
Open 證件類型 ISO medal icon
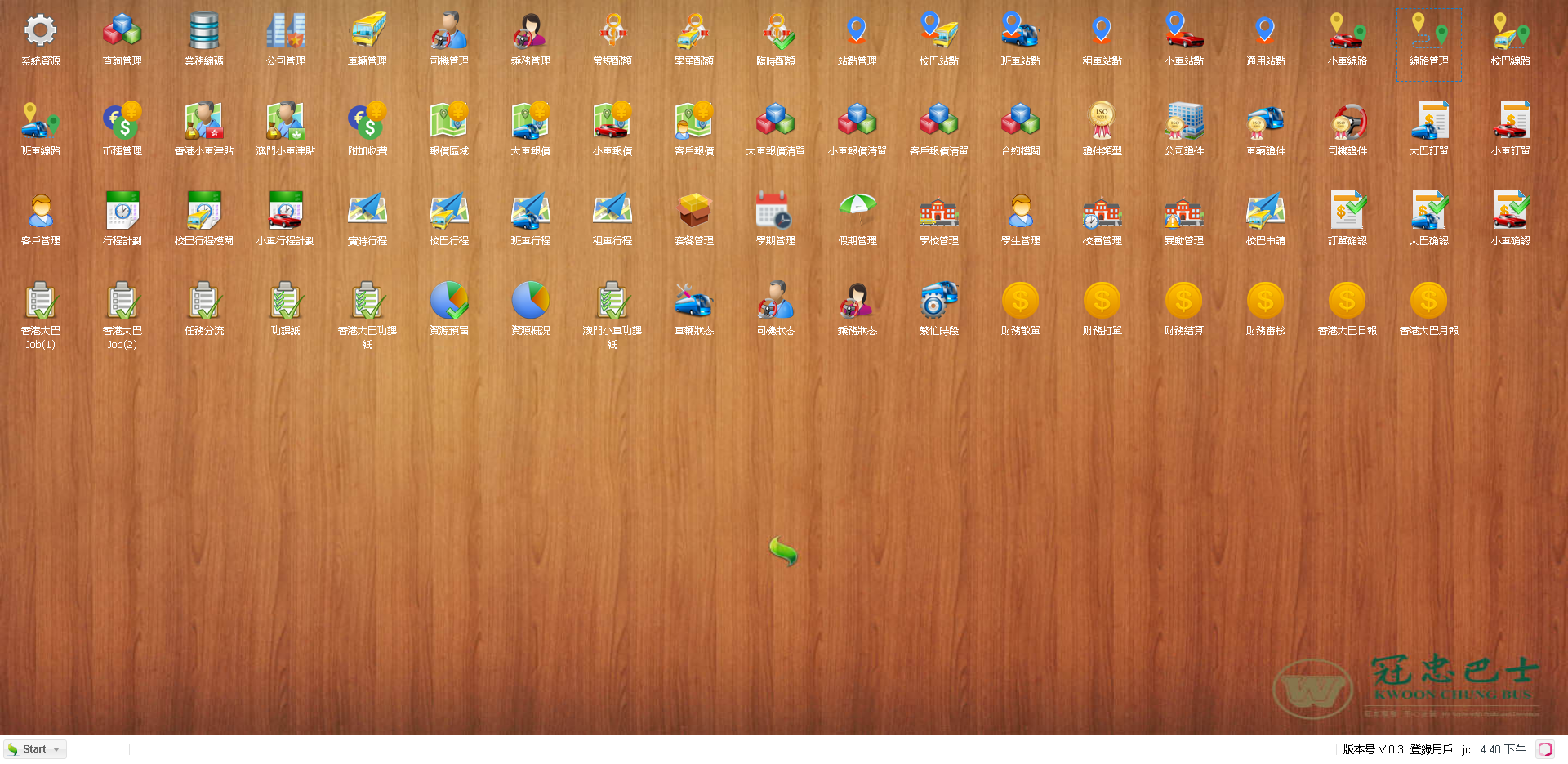tap(1102, 121)
